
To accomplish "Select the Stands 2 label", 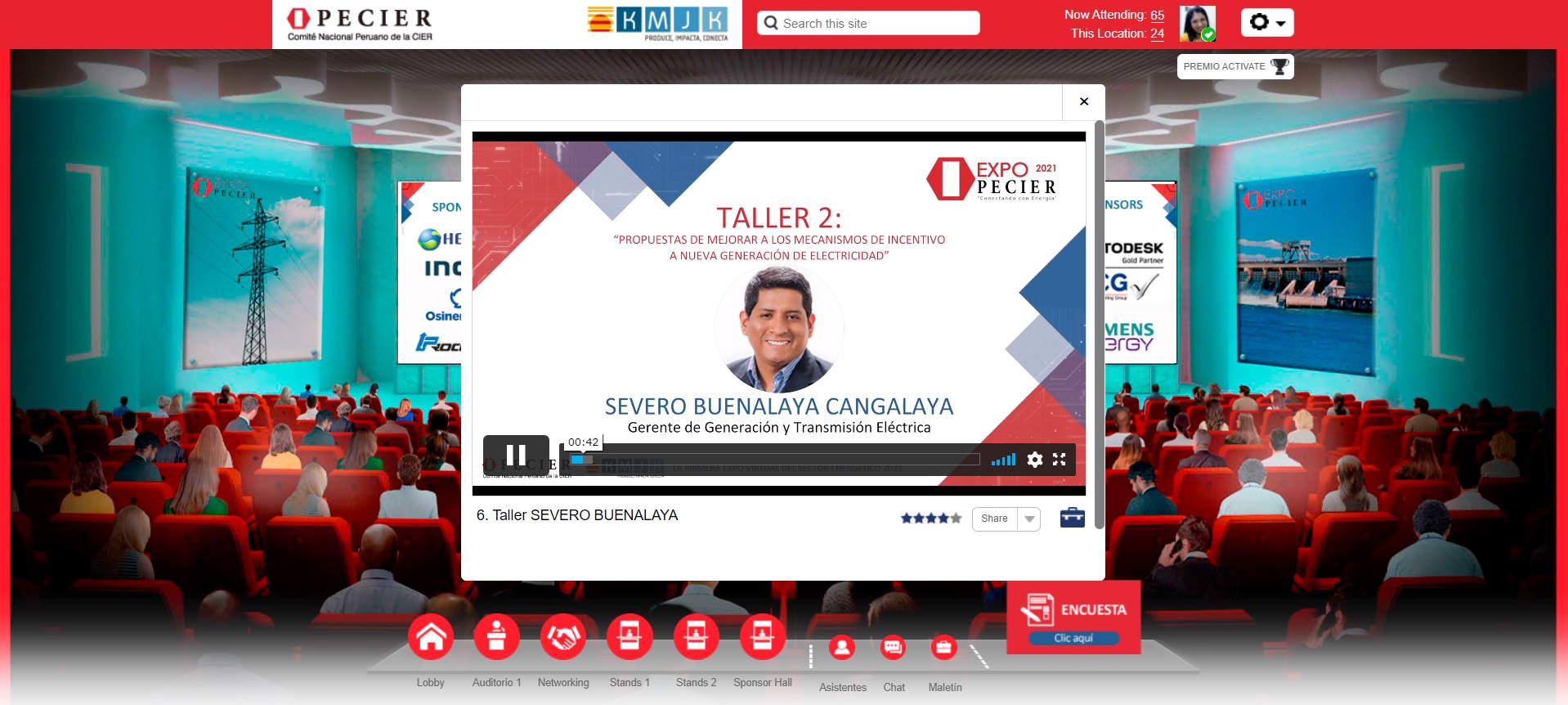I will (696, 682).
